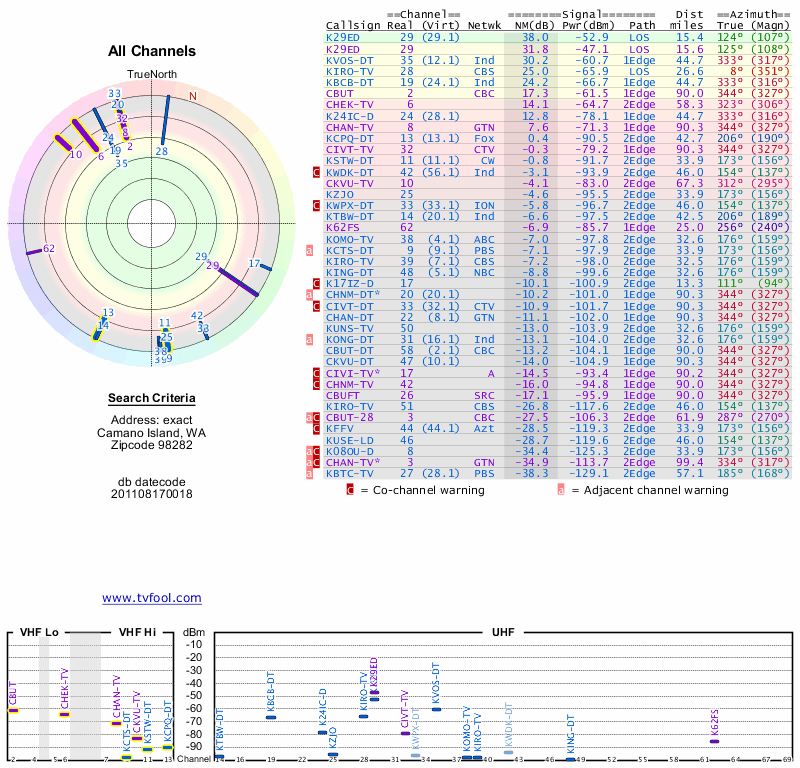The image size is (800, 768).
Task: Click the KBCB-DT signal bar in UHF chart
Action: [x=271, y=717]
